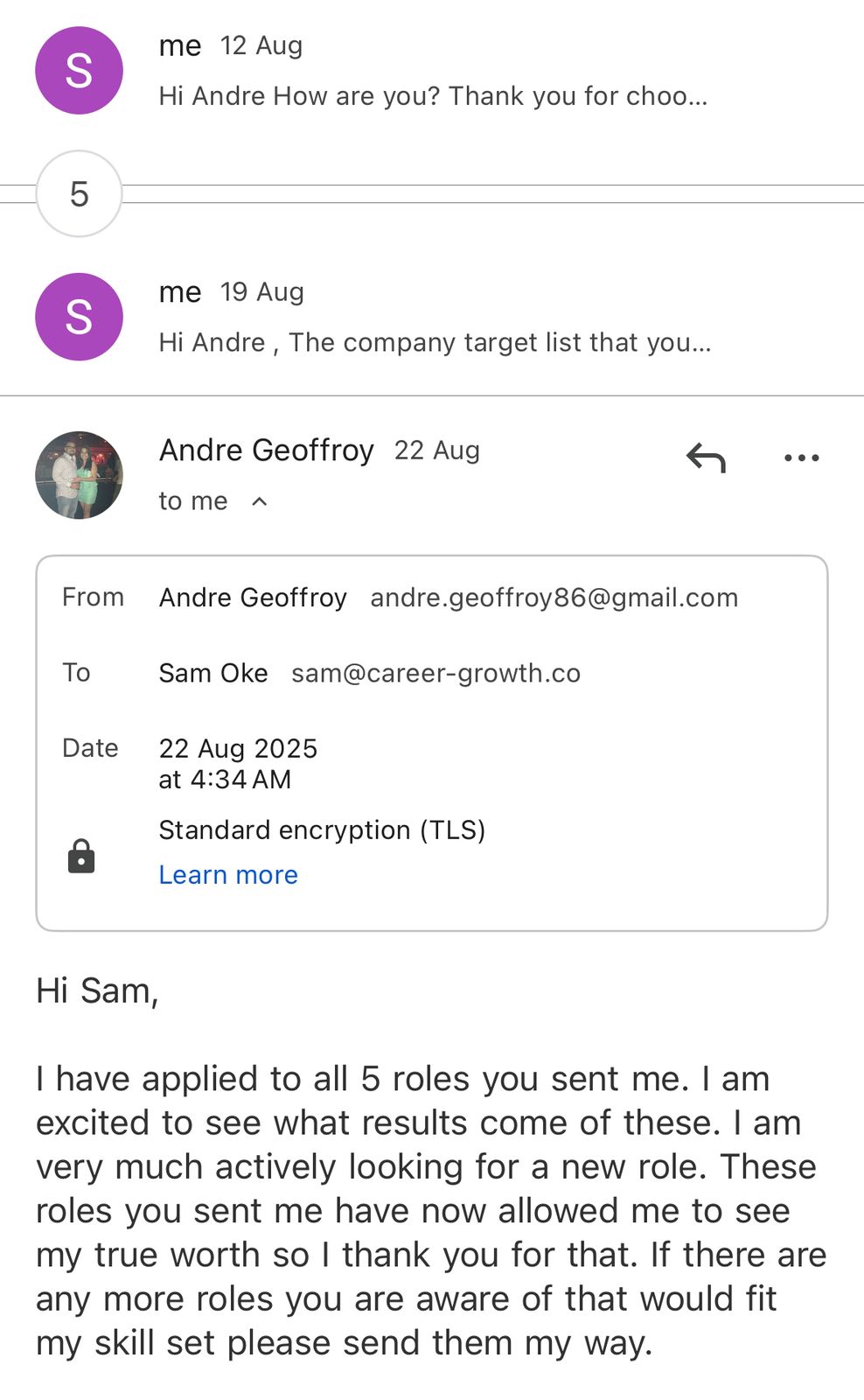Open the three-dot more options menu

pos(801,457)
